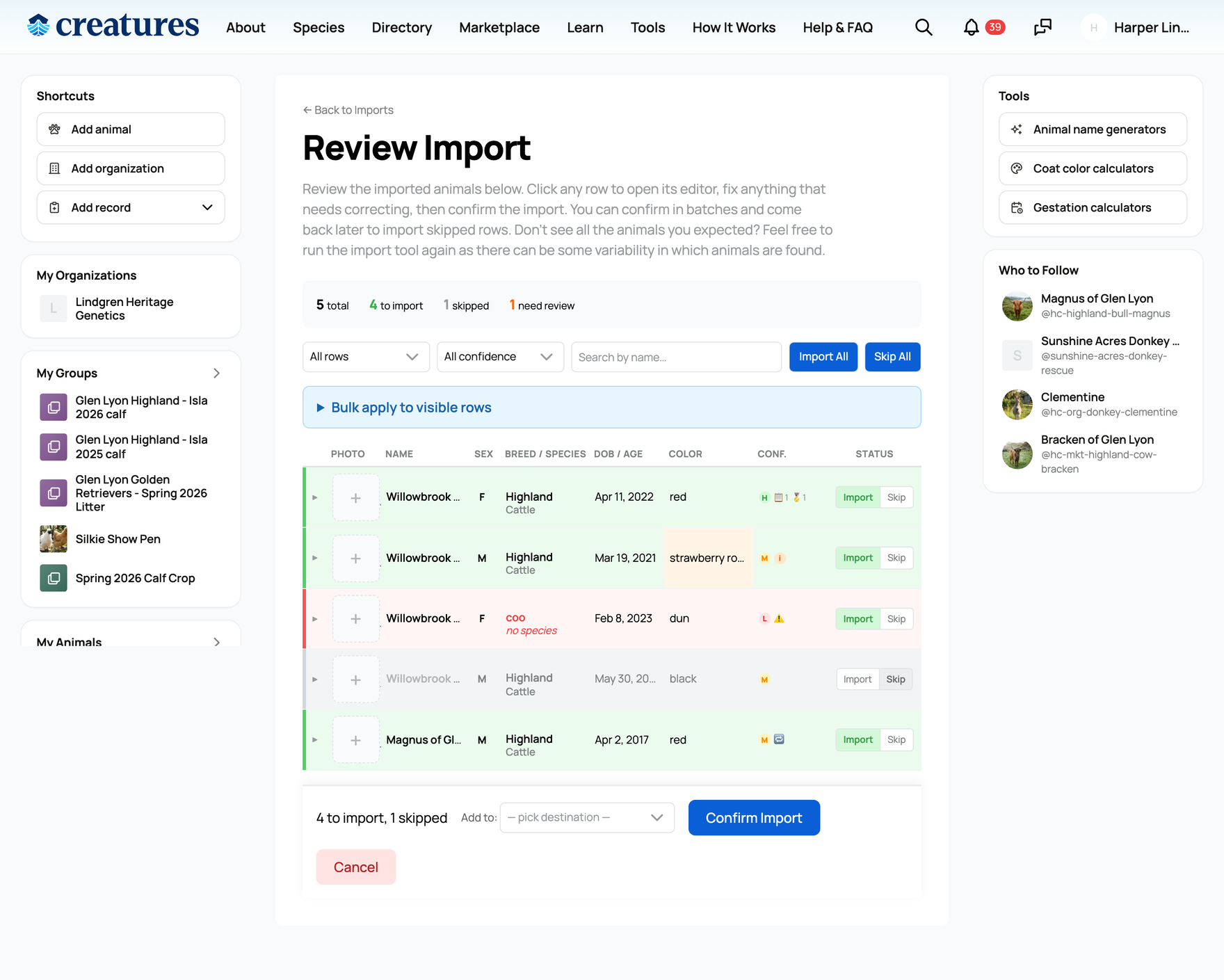Open the messages chat icon
Image resolution: width=1224 pixels, height=980 pixels.
1042,27
